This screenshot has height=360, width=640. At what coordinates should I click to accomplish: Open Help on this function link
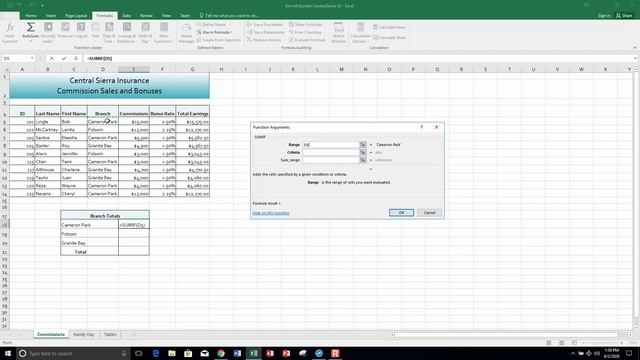point(271,213)
